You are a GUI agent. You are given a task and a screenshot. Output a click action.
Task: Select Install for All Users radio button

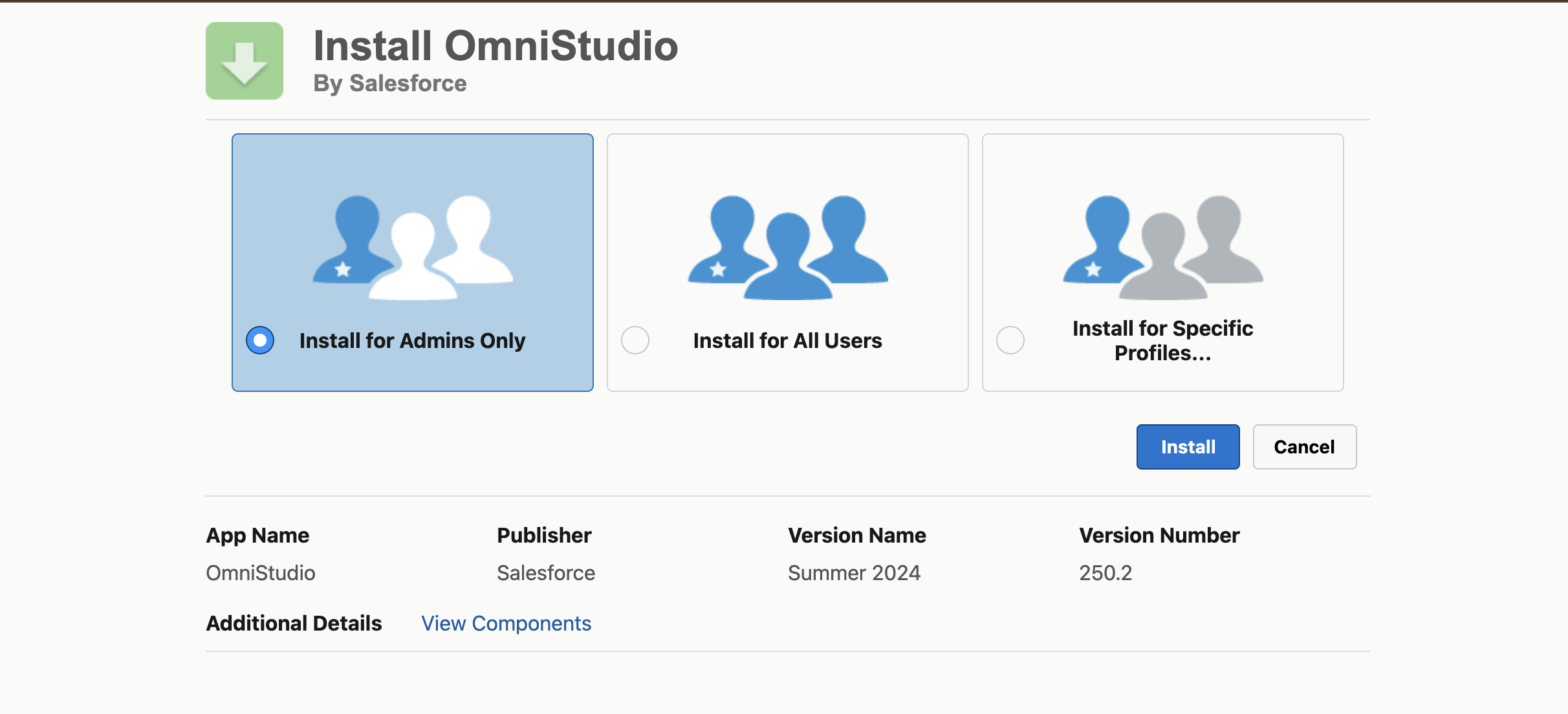tap(635, 340)
